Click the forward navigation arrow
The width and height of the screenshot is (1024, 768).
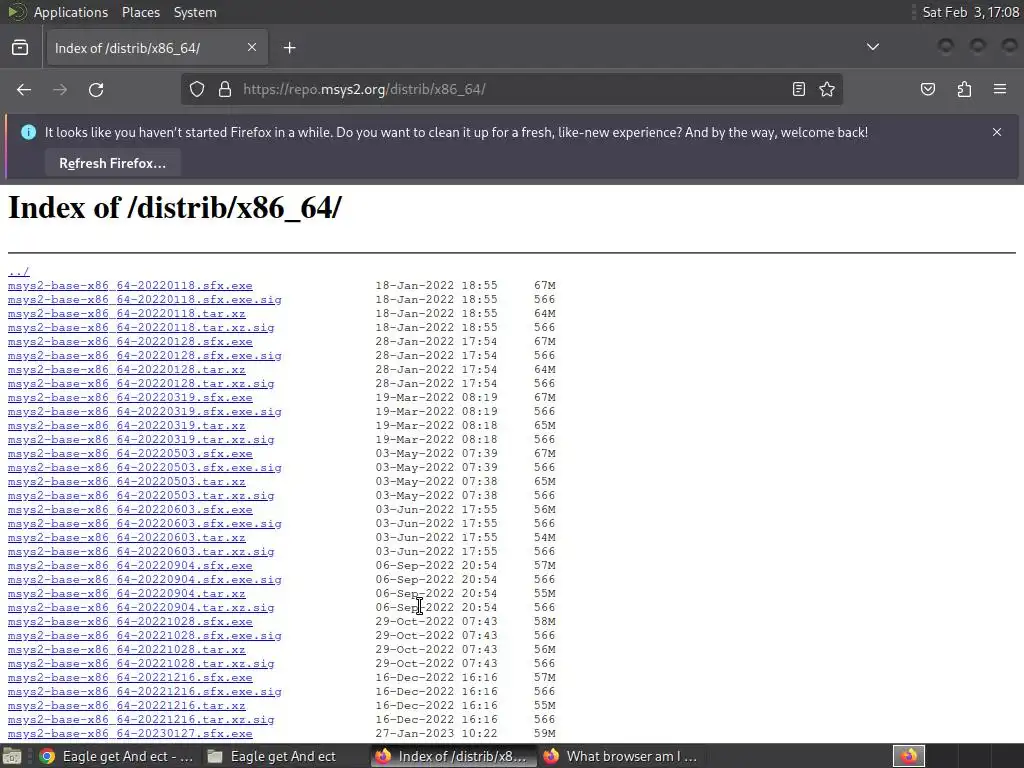pyautogui.click(x=60, y=89)
